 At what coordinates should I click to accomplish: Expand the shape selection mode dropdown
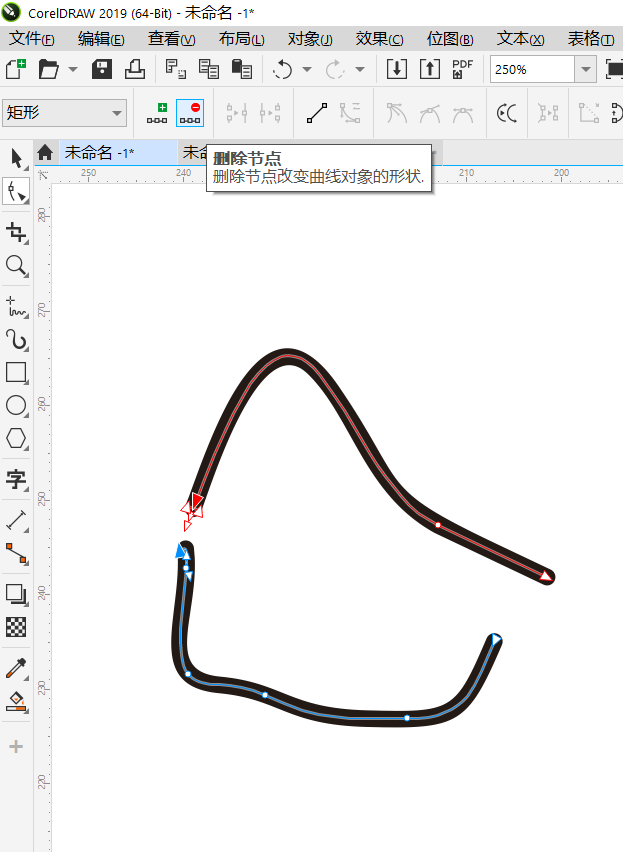(118, 112)
